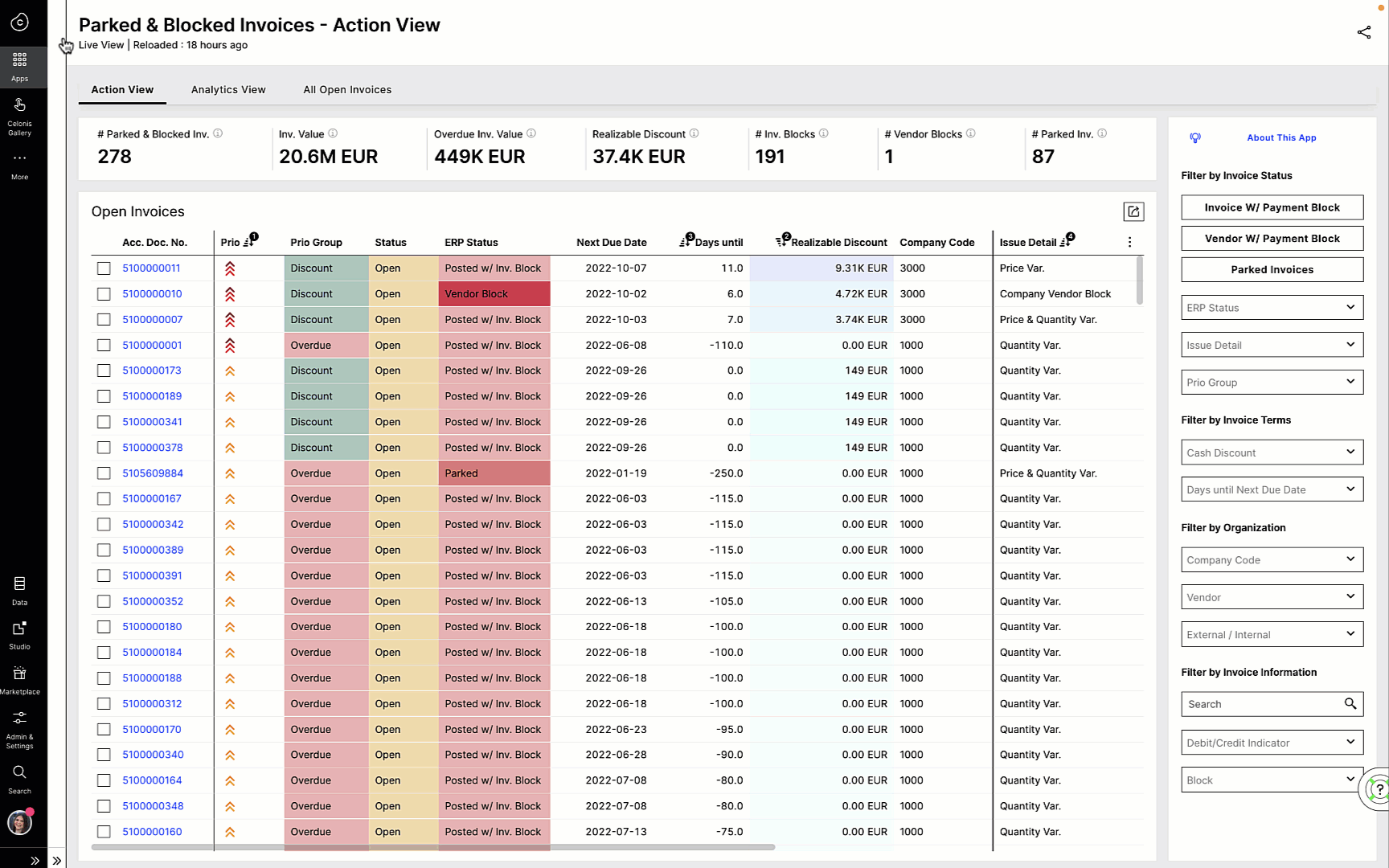Viewport: 1389px width, 868px height.
Task: Open the Prio Group filter dropdown
Action: [x=1272, y=382]
